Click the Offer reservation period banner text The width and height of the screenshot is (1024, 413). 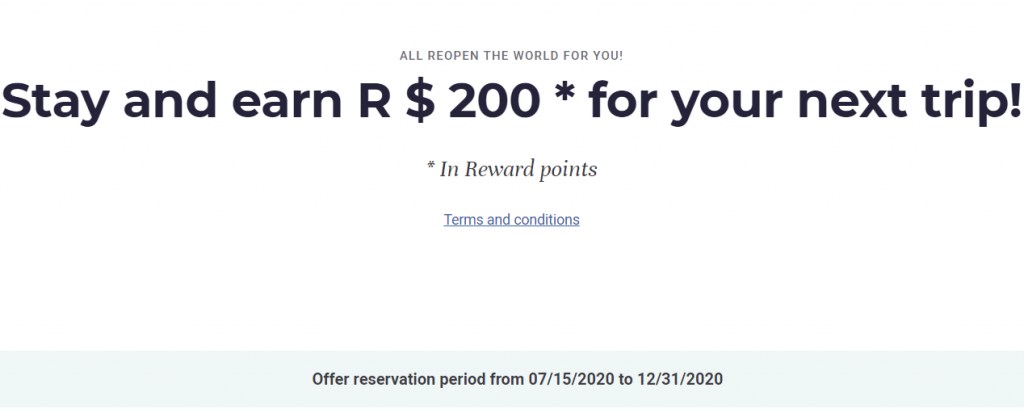tap(517, 379)
